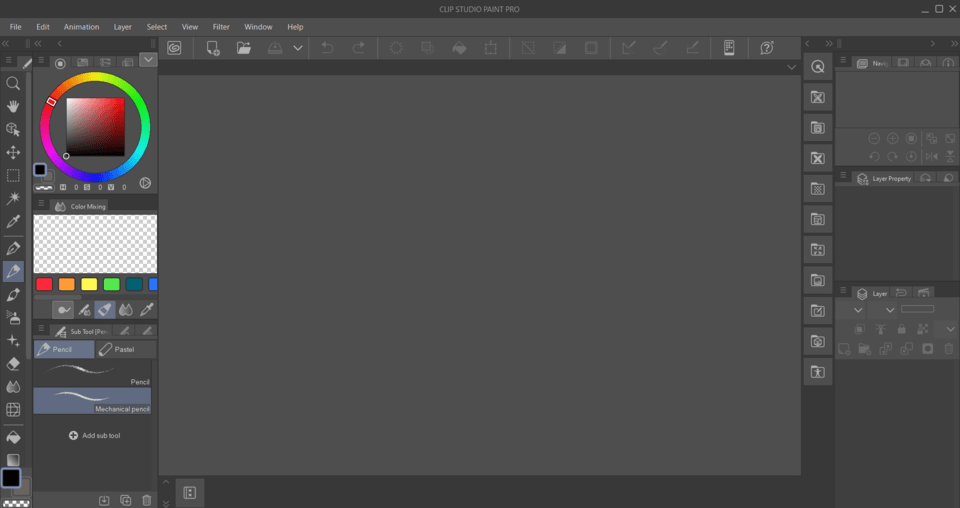Screen dimensions: 960x508
Task: Open the Help menu
Action: click(x=295, y=27)
